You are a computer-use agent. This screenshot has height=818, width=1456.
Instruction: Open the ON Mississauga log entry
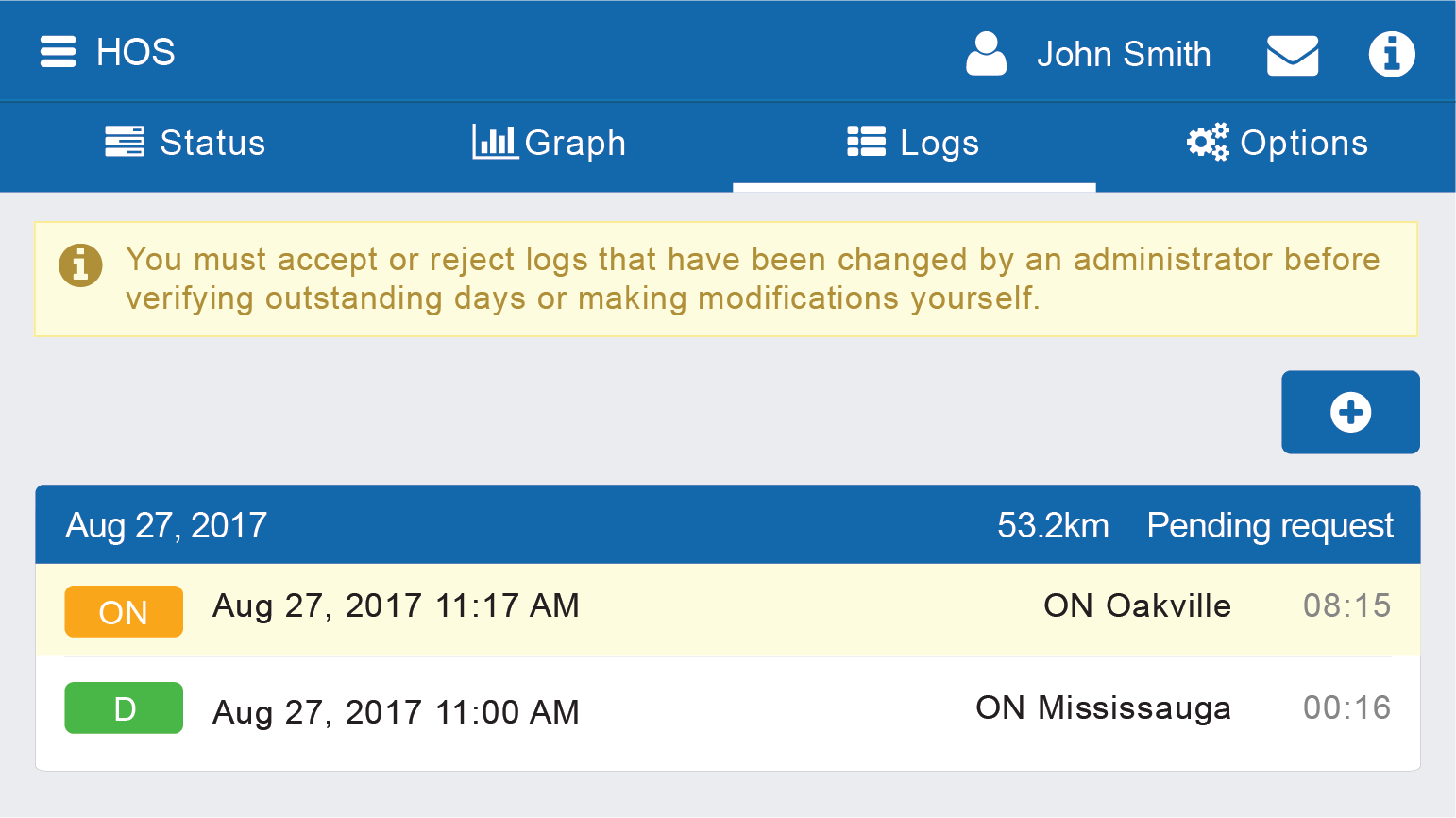[x=1102, y=708]
